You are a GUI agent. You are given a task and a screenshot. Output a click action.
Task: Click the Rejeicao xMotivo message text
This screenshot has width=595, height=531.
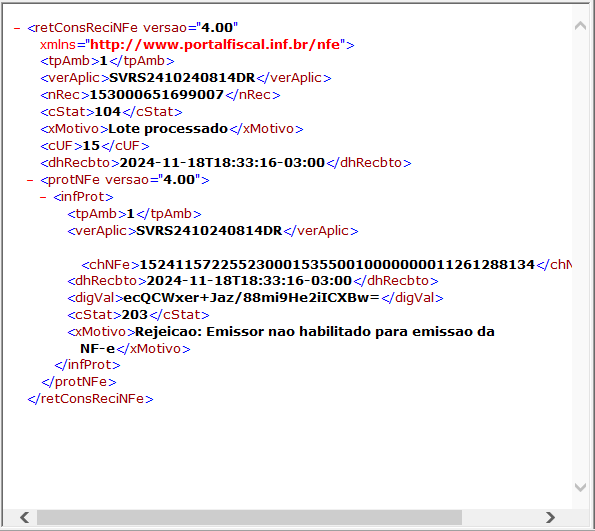(x=287, y=340)
